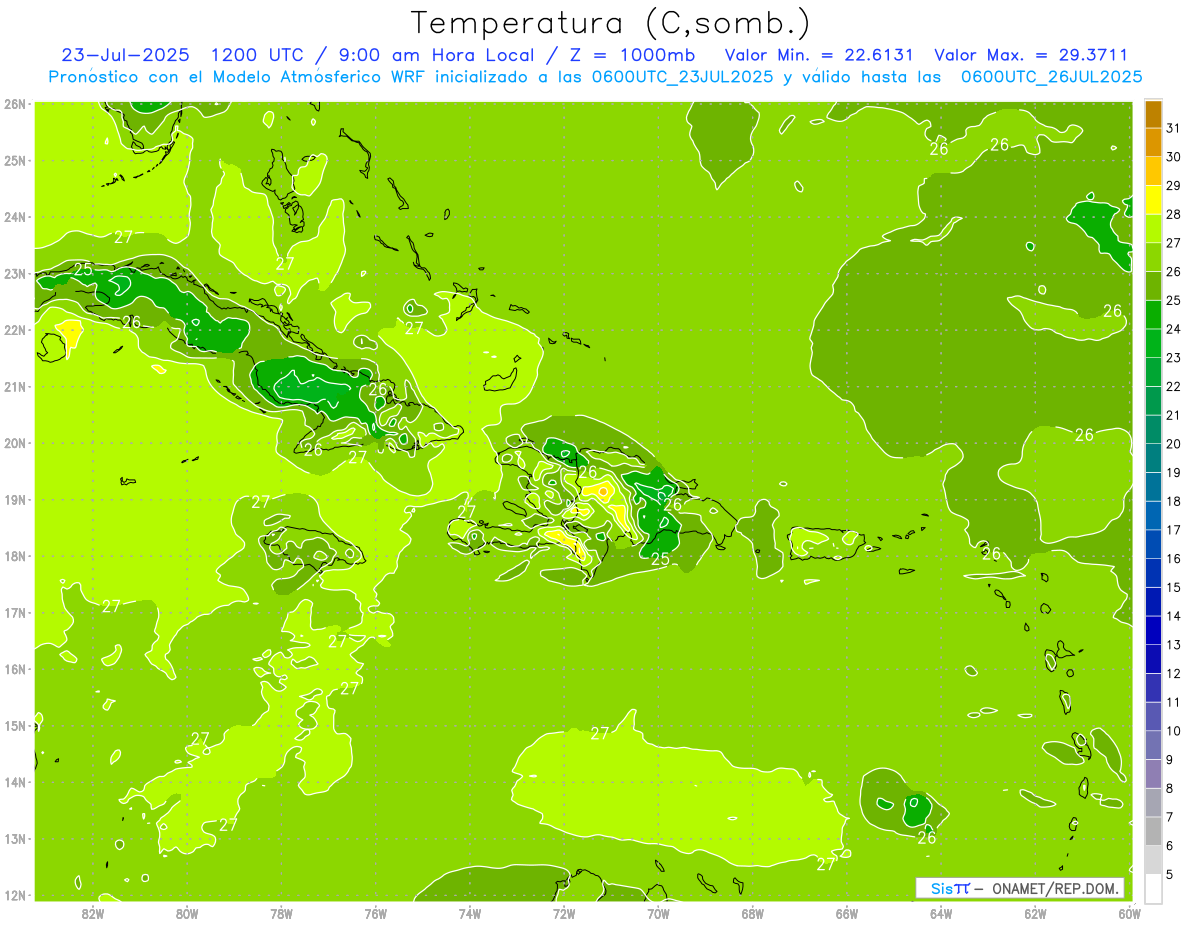Click the "Z = 1000mb" level text
The height and width of the screenshot is (927, 1200).
632,55
